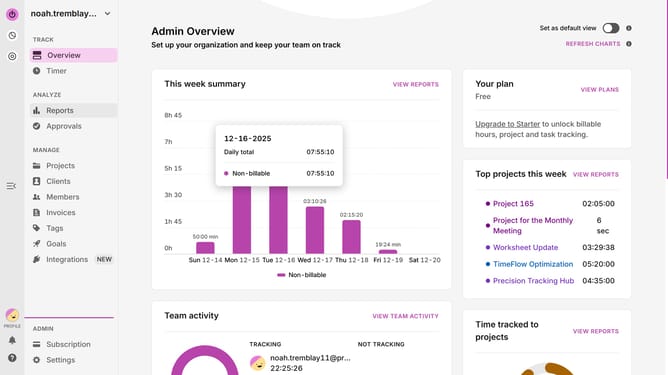Click info icon next to default view toggle

click(629, 28)
